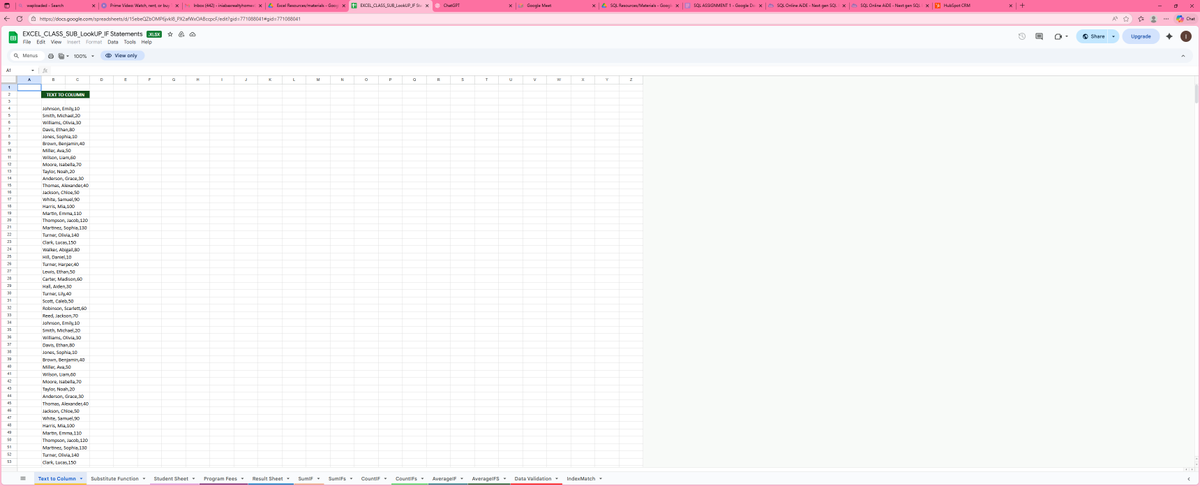Open the File menu
This screenshot has height=486, width=1200.
(27, 42)
